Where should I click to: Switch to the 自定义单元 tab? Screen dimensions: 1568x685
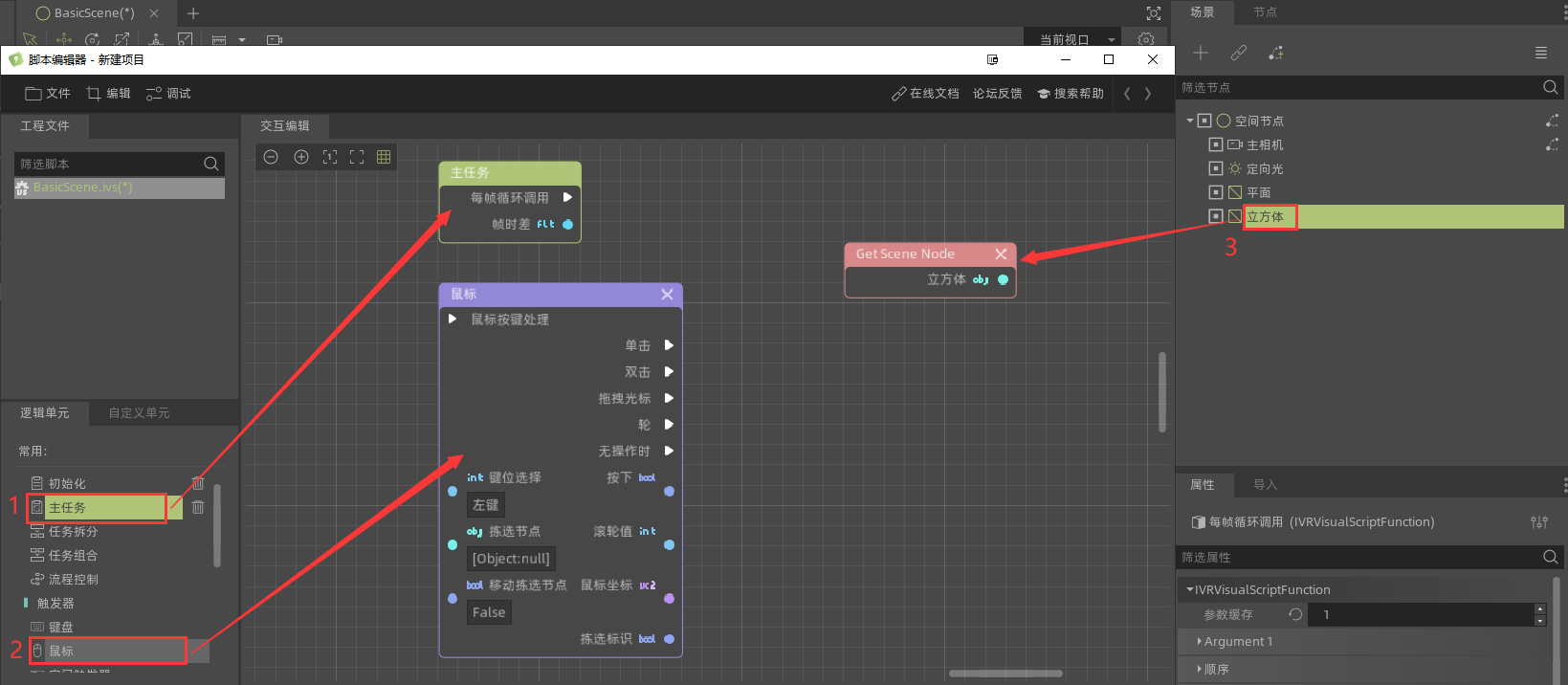[x=139, y=413]
